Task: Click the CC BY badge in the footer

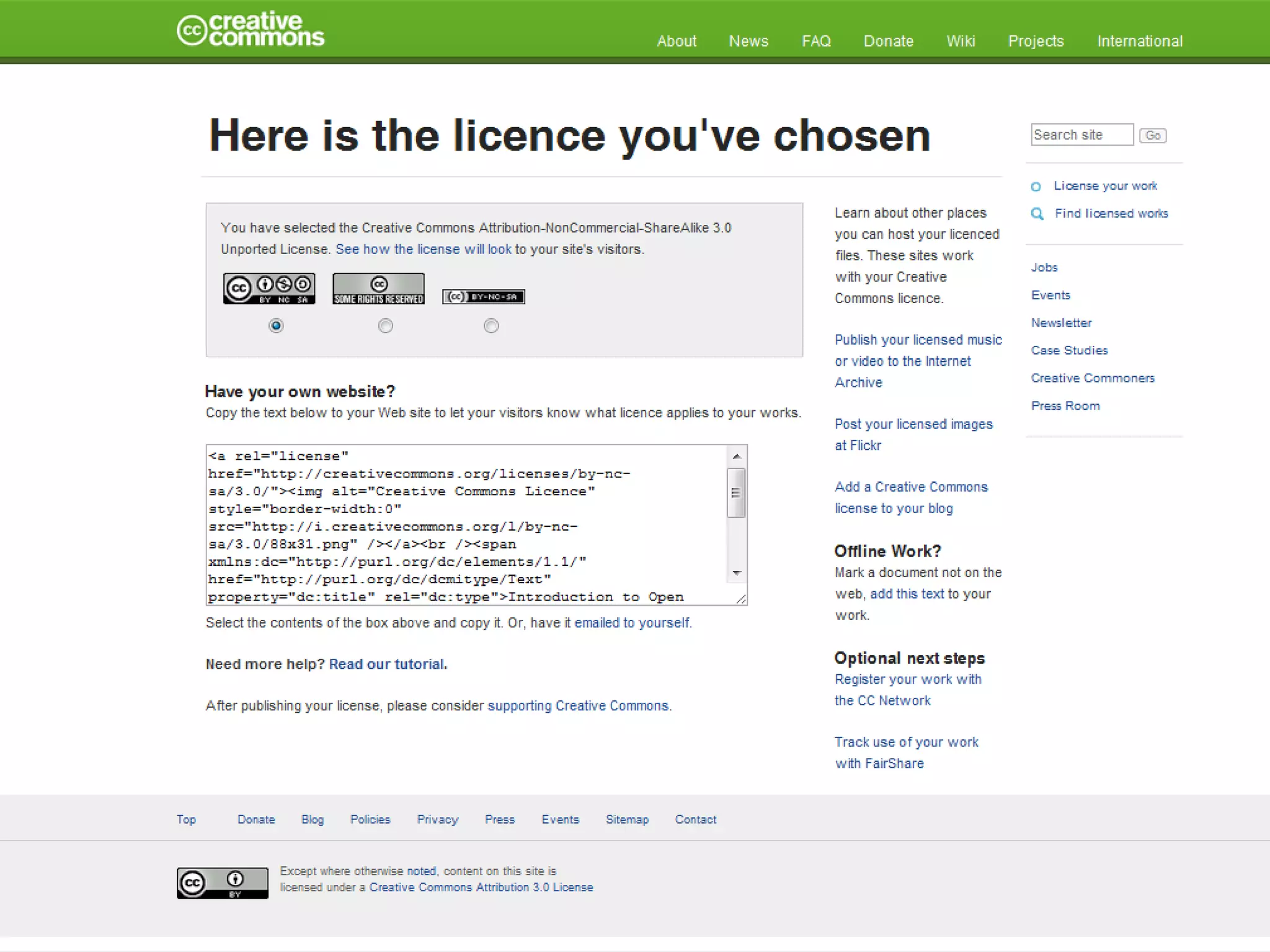Action: pyautogui.click(x=222, y=883)
